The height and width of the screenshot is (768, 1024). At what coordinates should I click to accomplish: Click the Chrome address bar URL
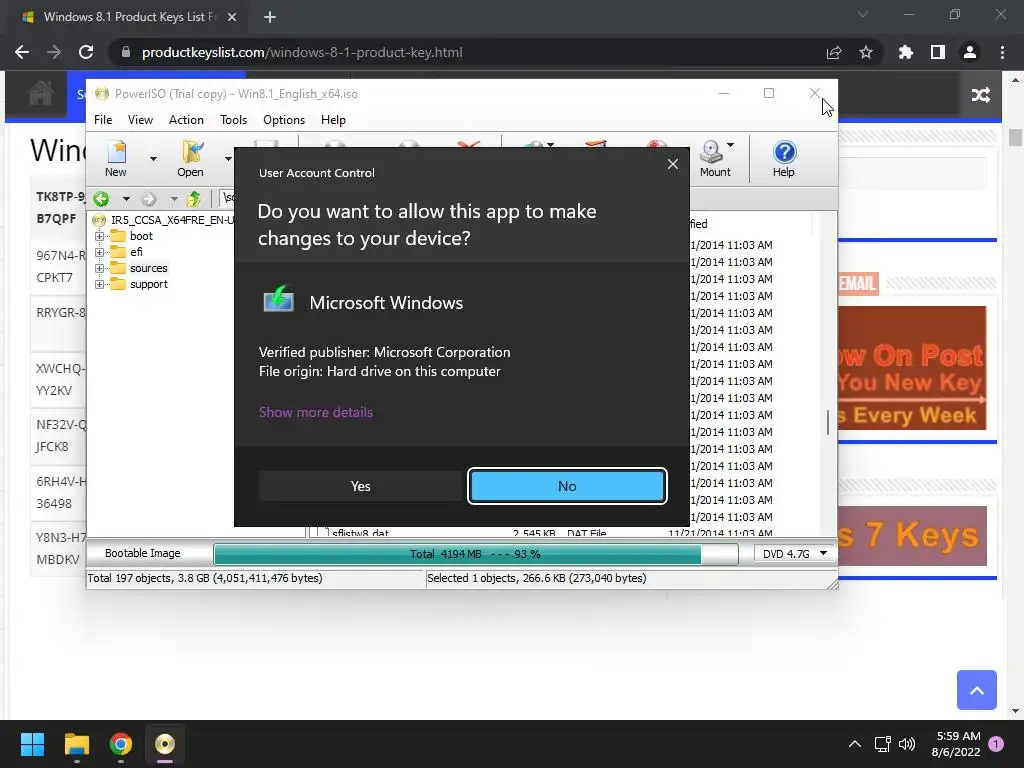pos(302,52)
